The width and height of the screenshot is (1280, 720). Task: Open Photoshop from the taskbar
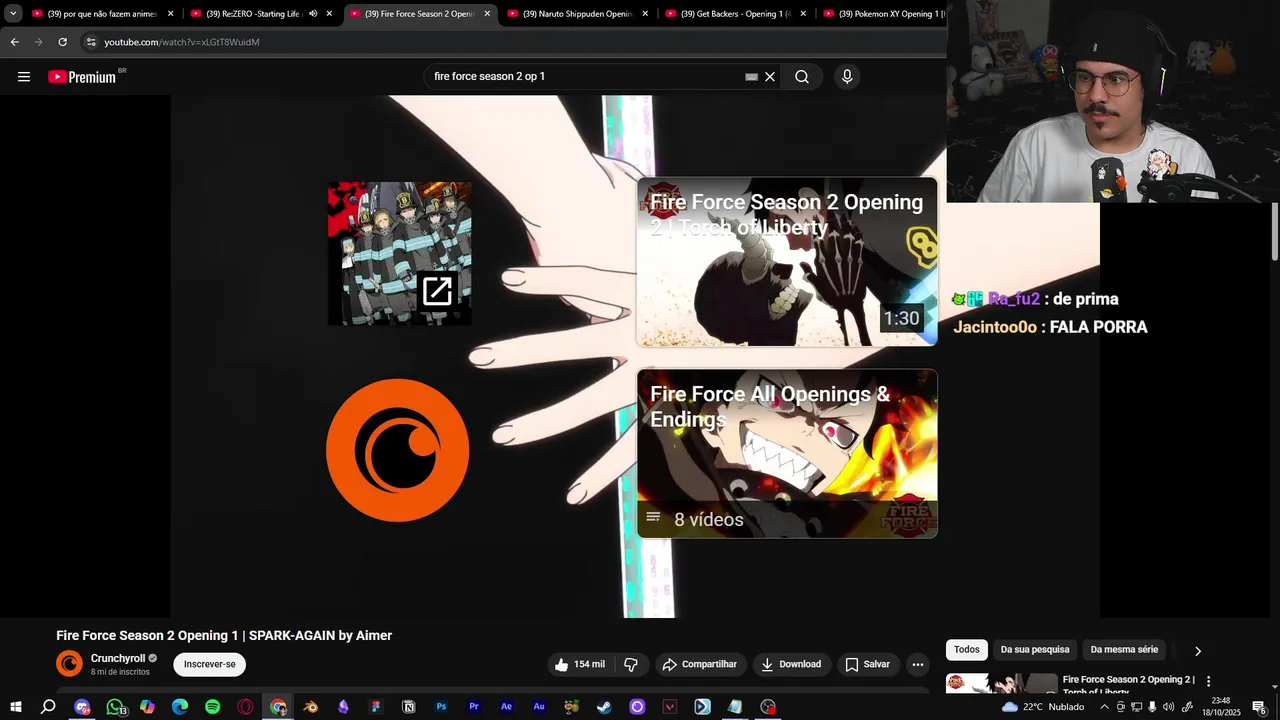click(441, 707)
